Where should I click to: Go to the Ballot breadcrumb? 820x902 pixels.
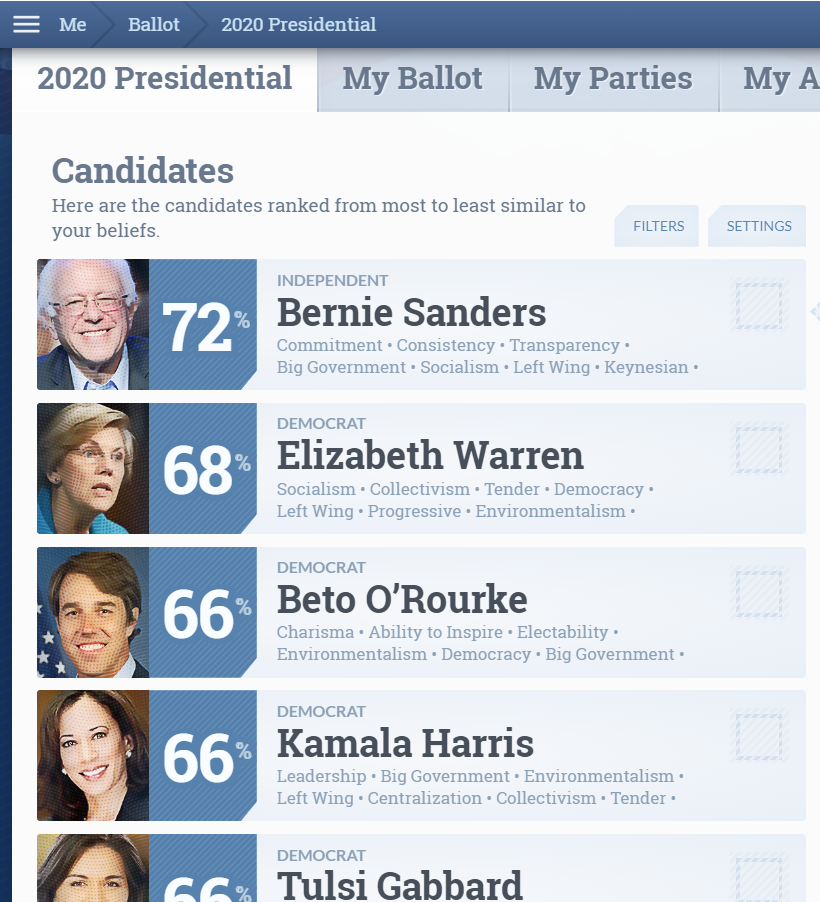(154, 25)
